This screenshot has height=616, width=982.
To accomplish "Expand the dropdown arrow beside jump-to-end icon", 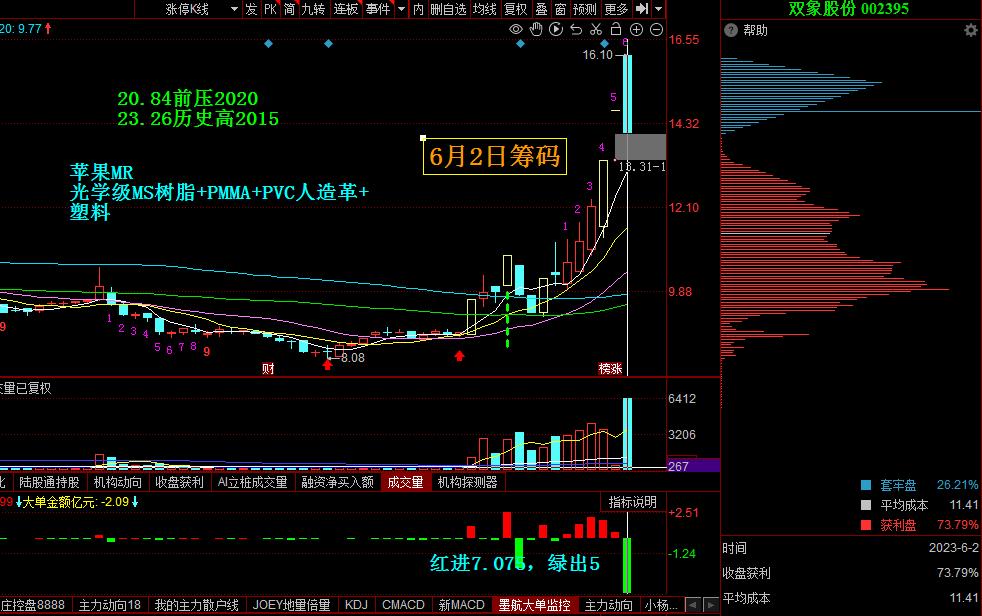I will [658, 9].
